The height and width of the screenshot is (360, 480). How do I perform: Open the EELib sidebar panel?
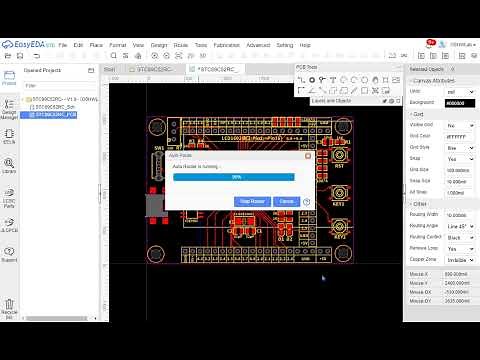pyautogui.click(x=9, y=137)
